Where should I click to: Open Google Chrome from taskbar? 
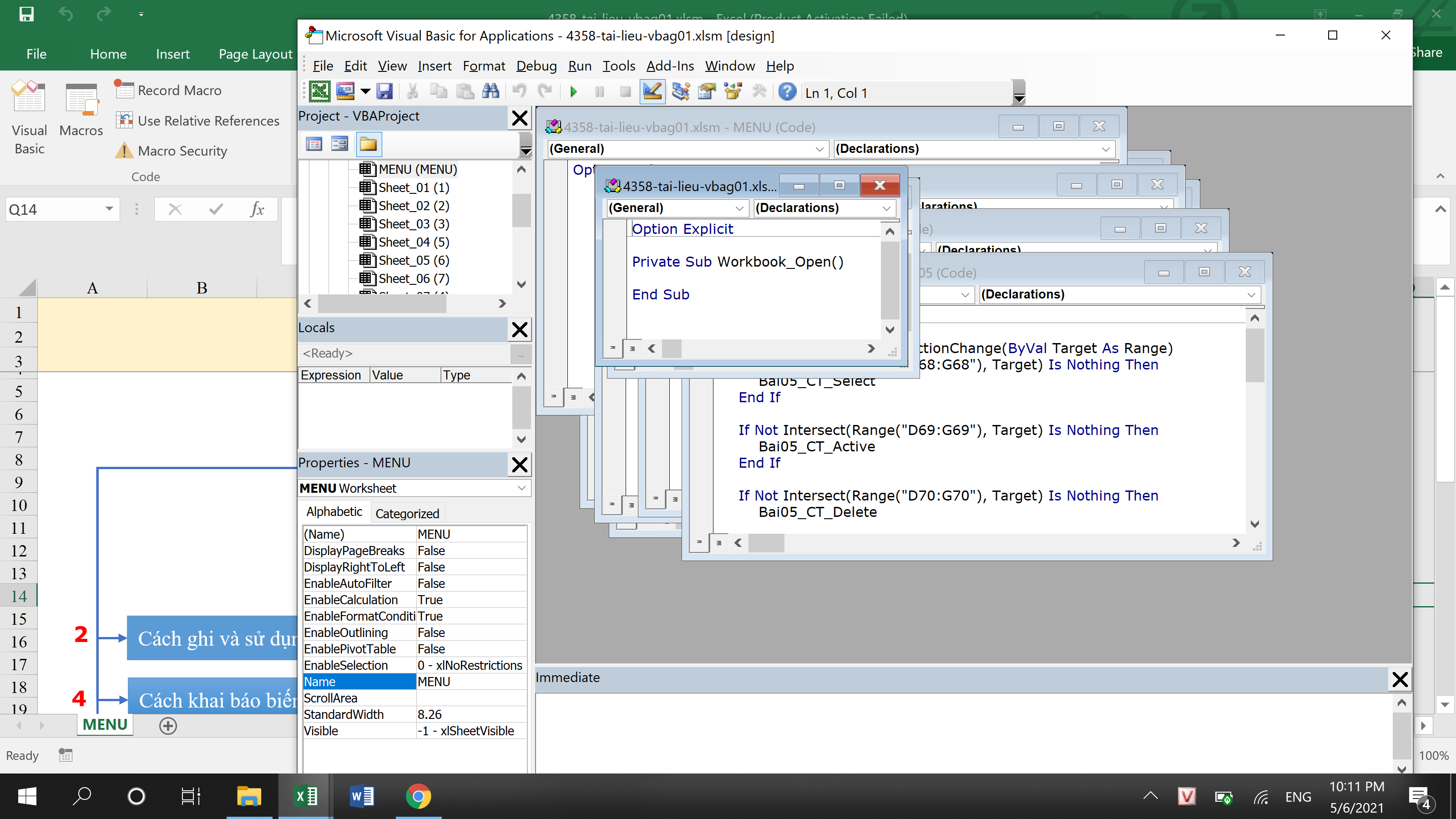pyautogui.click(x=418, y=796)
